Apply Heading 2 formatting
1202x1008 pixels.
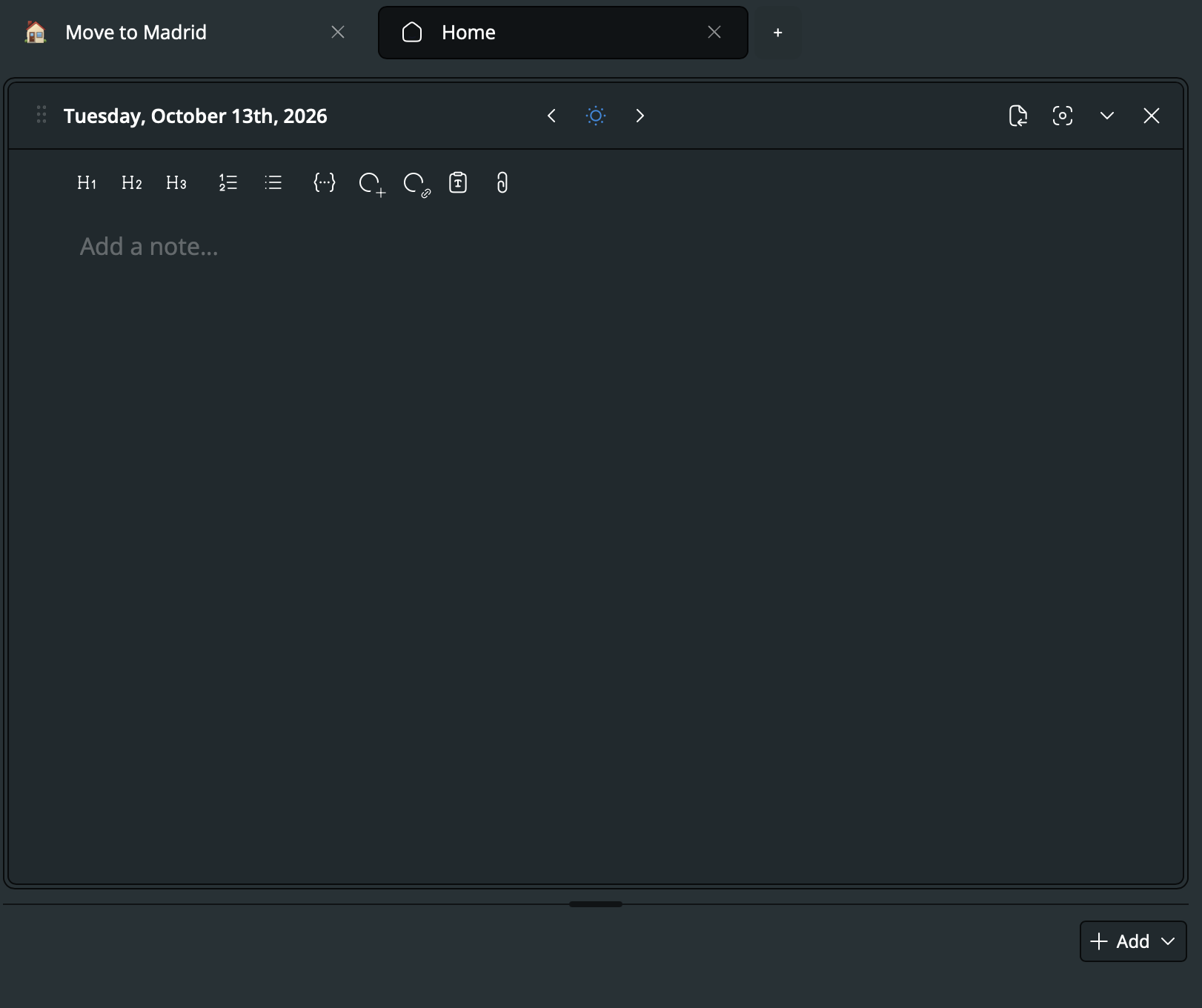(x=131, y=183)
